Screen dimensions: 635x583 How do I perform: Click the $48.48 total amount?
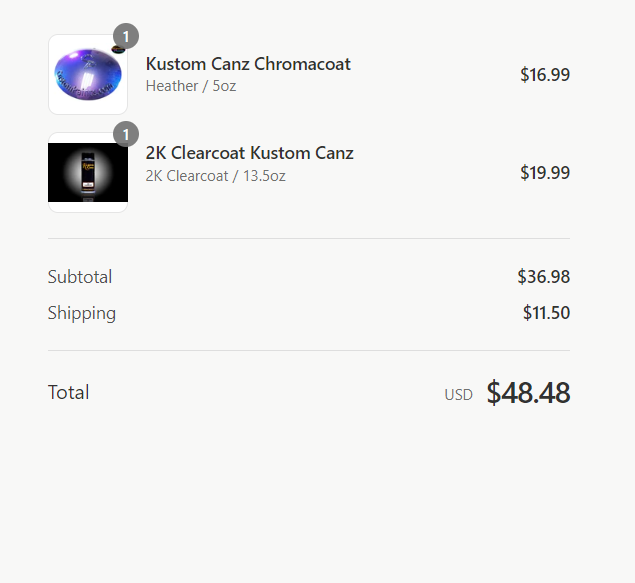[528, 393]
